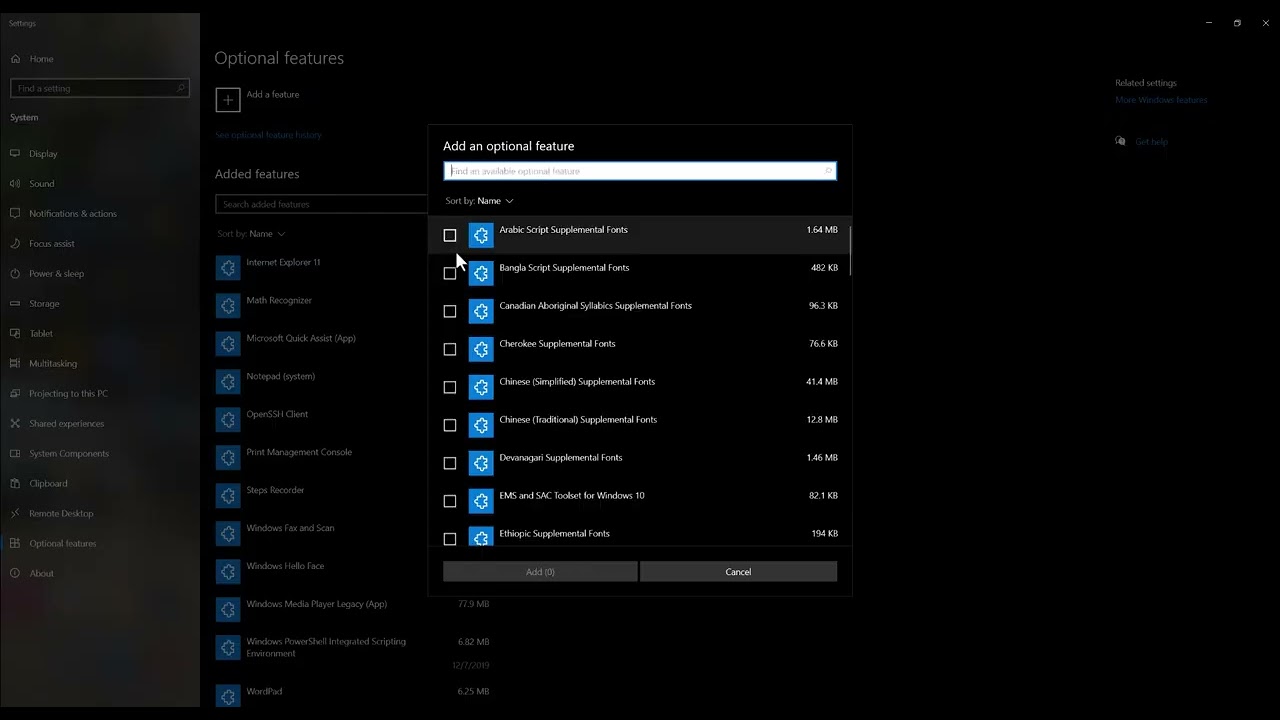Click the Search added features field
The width and height of the screenshot is (1280, 720).
[321, 204]
